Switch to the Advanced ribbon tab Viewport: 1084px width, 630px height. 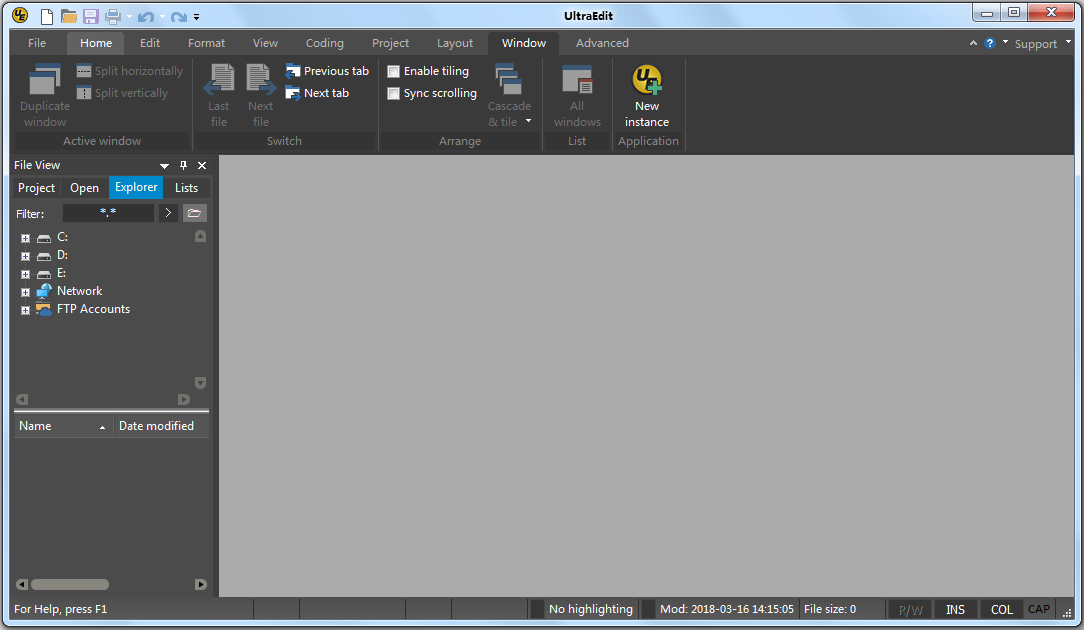click(601, 42)
